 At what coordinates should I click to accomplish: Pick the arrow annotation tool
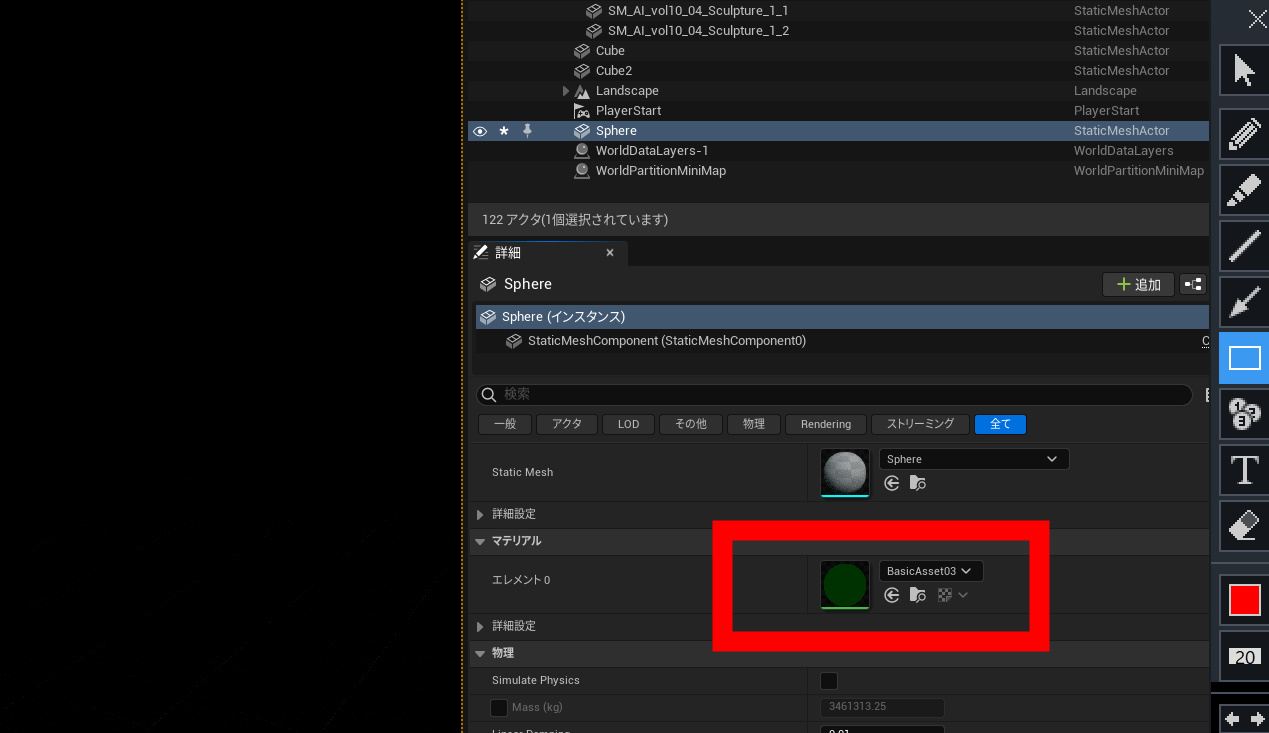coord(1244,302)
